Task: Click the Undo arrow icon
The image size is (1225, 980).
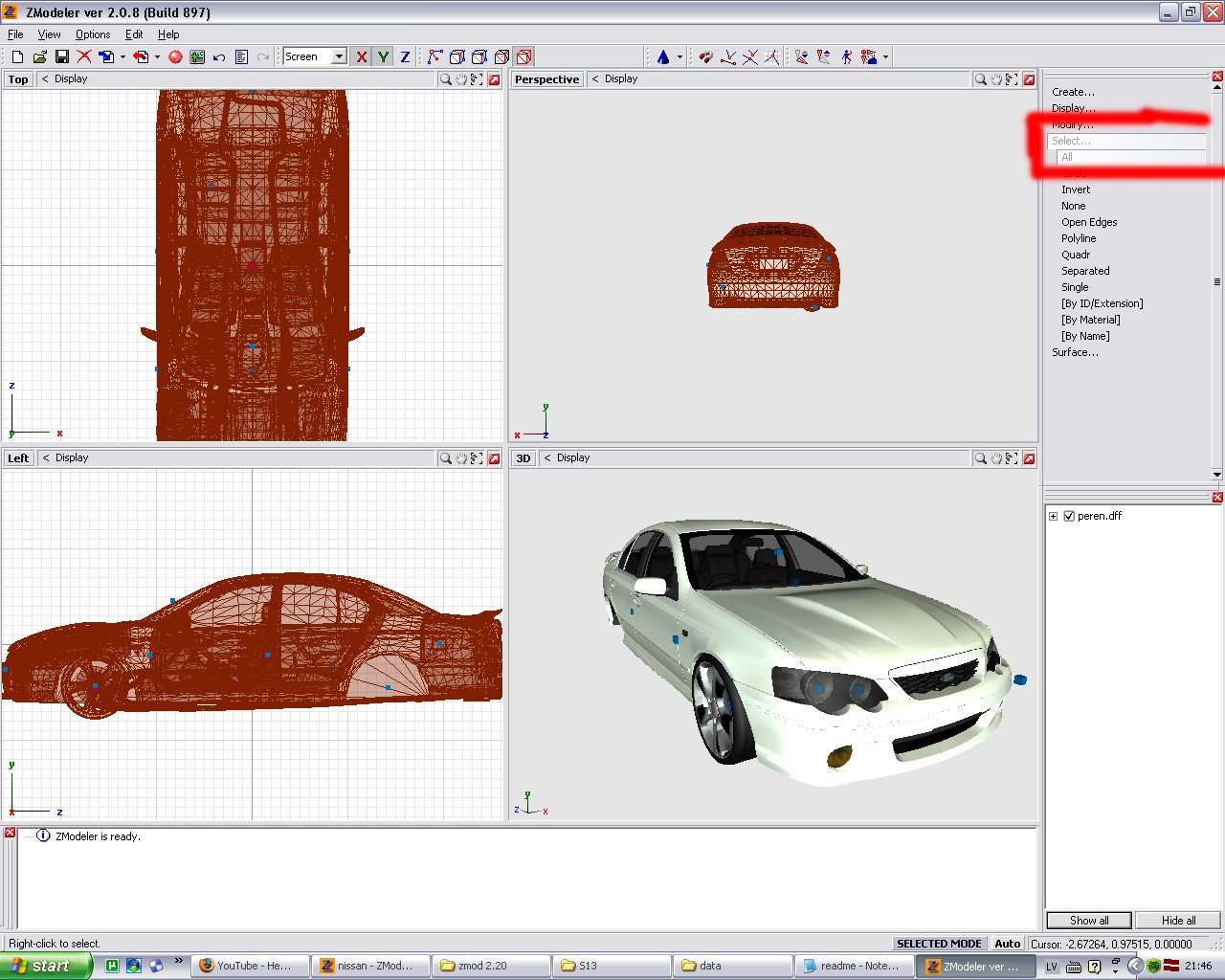Action: [x=219, y=57]
